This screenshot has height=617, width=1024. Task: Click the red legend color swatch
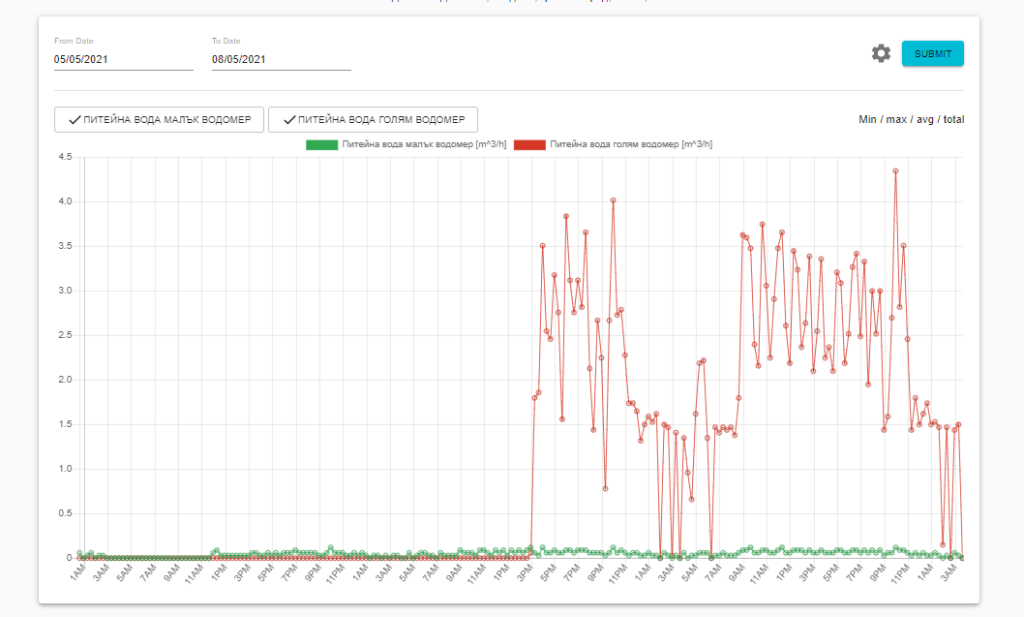529,145
